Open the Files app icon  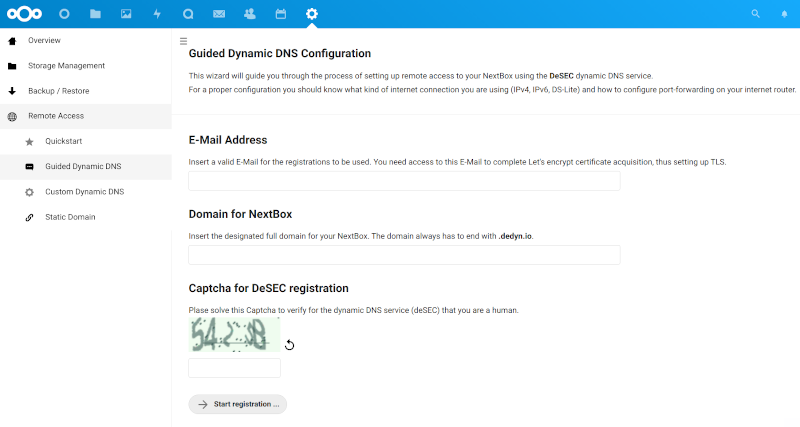click(95, 14)
